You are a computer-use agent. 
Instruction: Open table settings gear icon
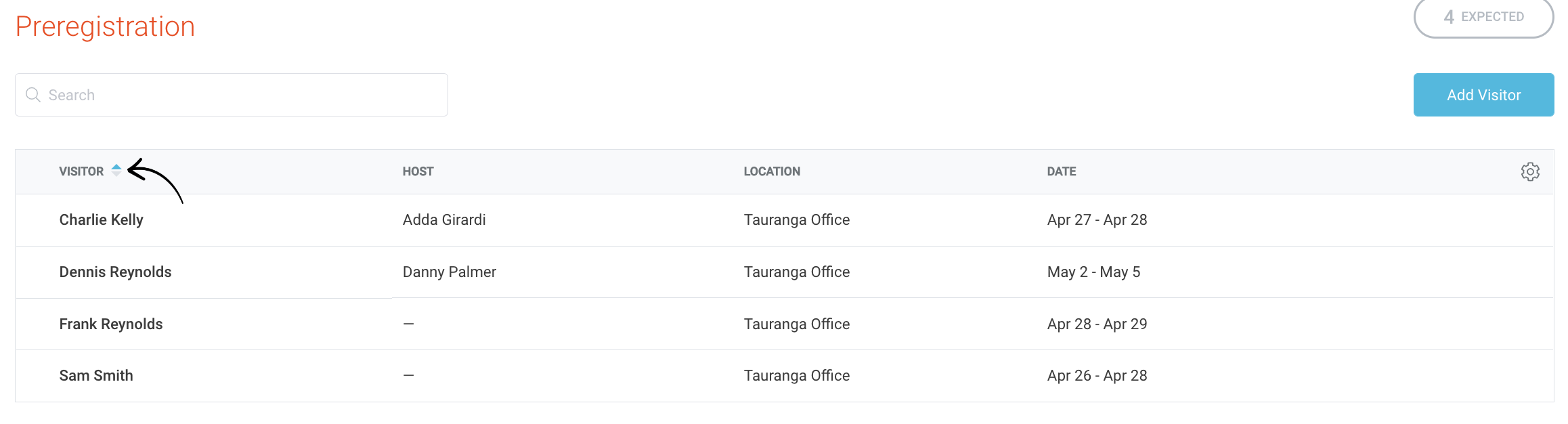click(x=1530, y=171)
